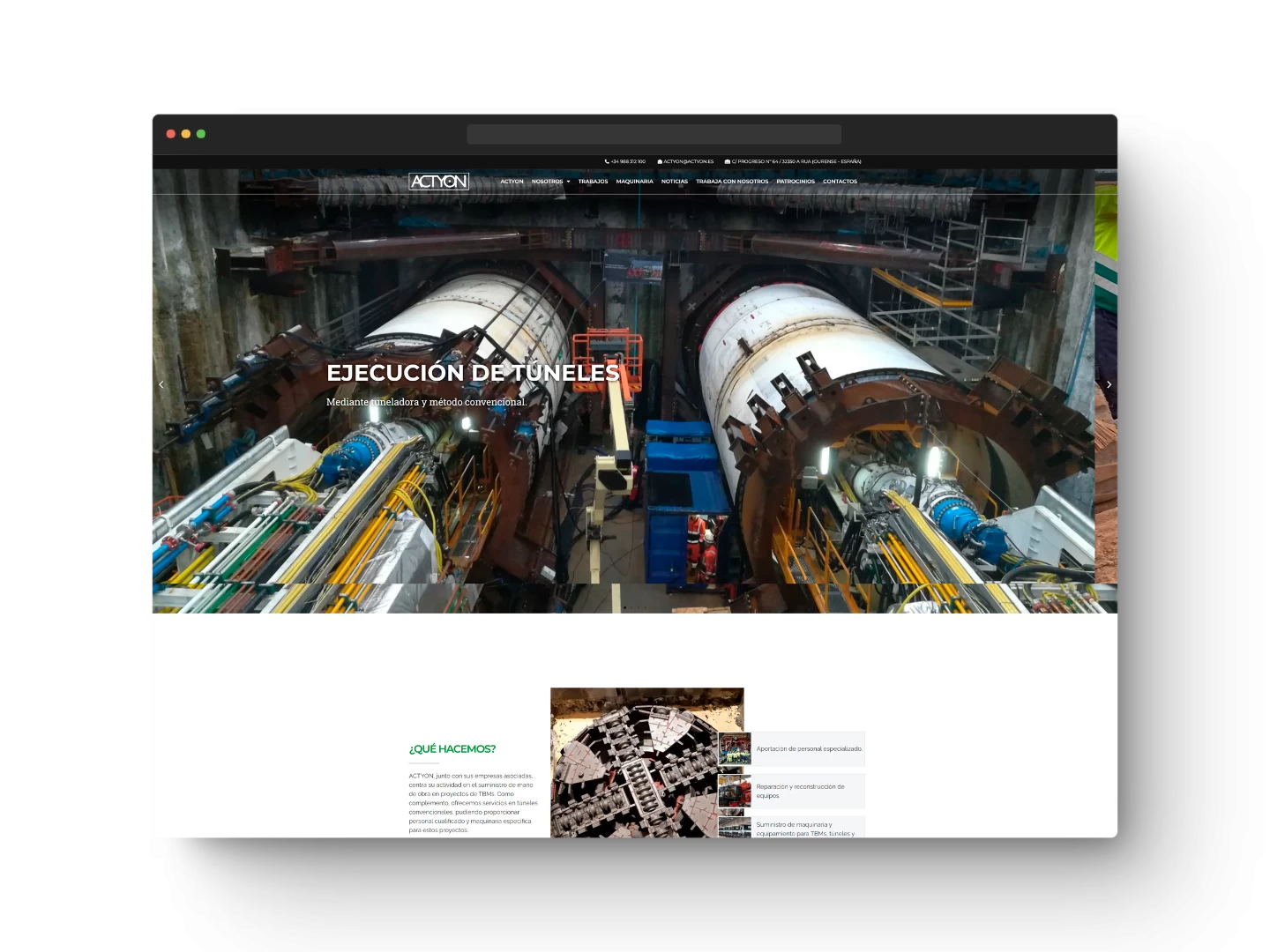This screenshot has height=952, width=1270.
Task: Open the MAQUINARIA menu item
Action: tap(634, 182)
